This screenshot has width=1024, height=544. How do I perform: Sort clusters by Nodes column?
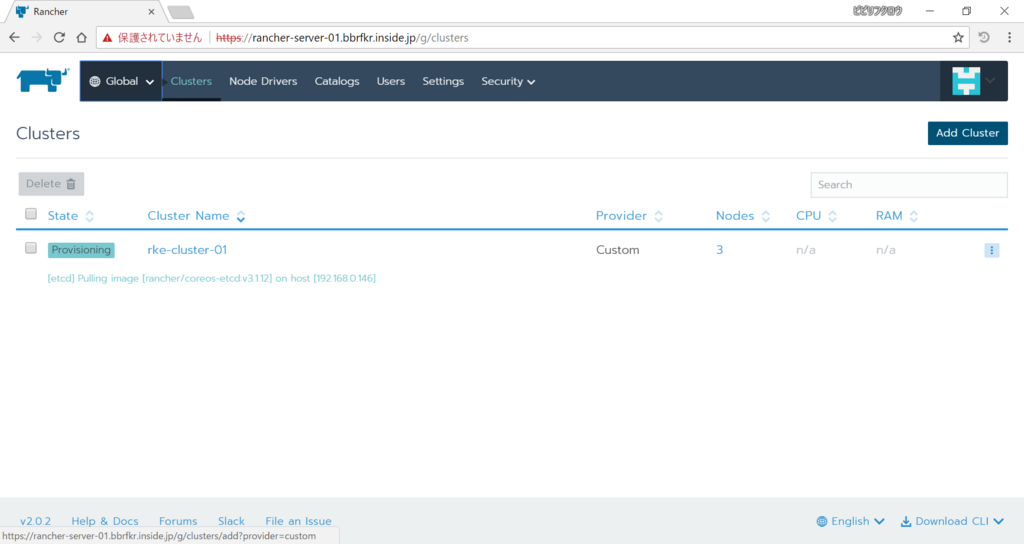[743, 216]
